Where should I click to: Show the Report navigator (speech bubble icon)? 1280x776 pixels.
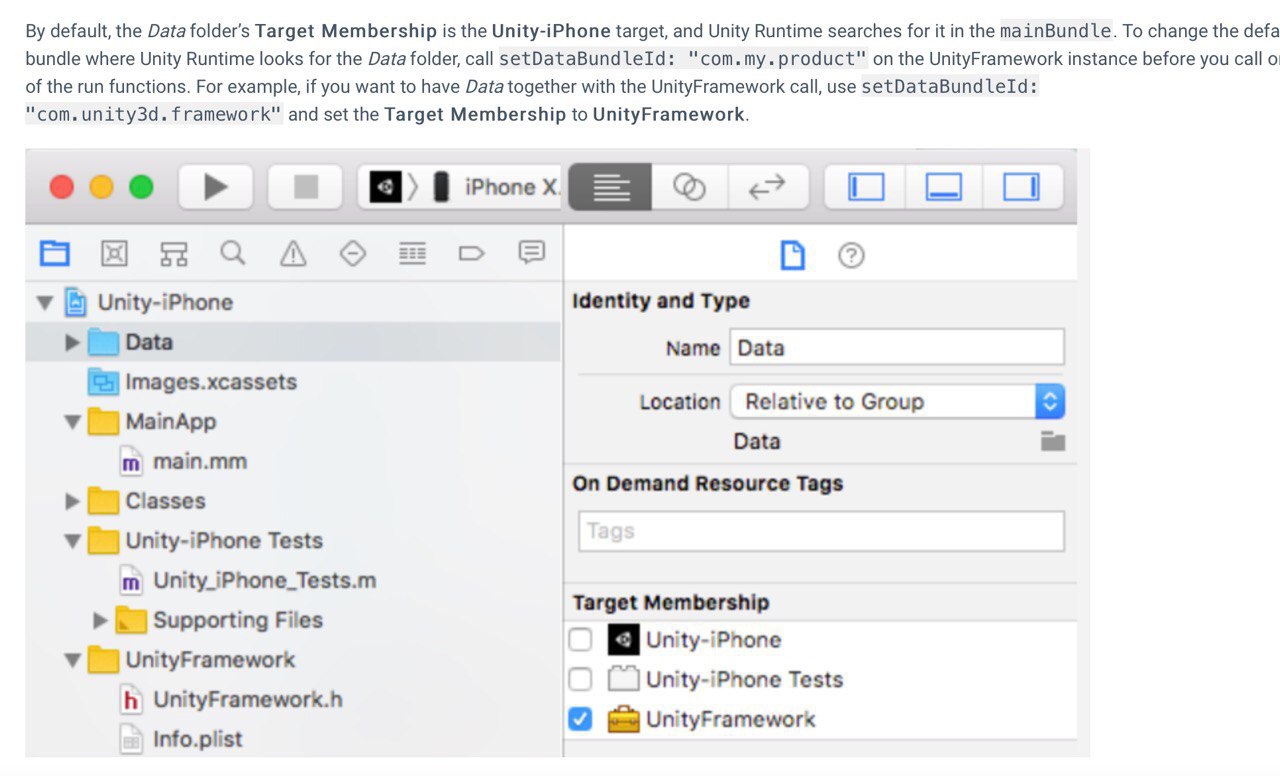tap(531, 253)
